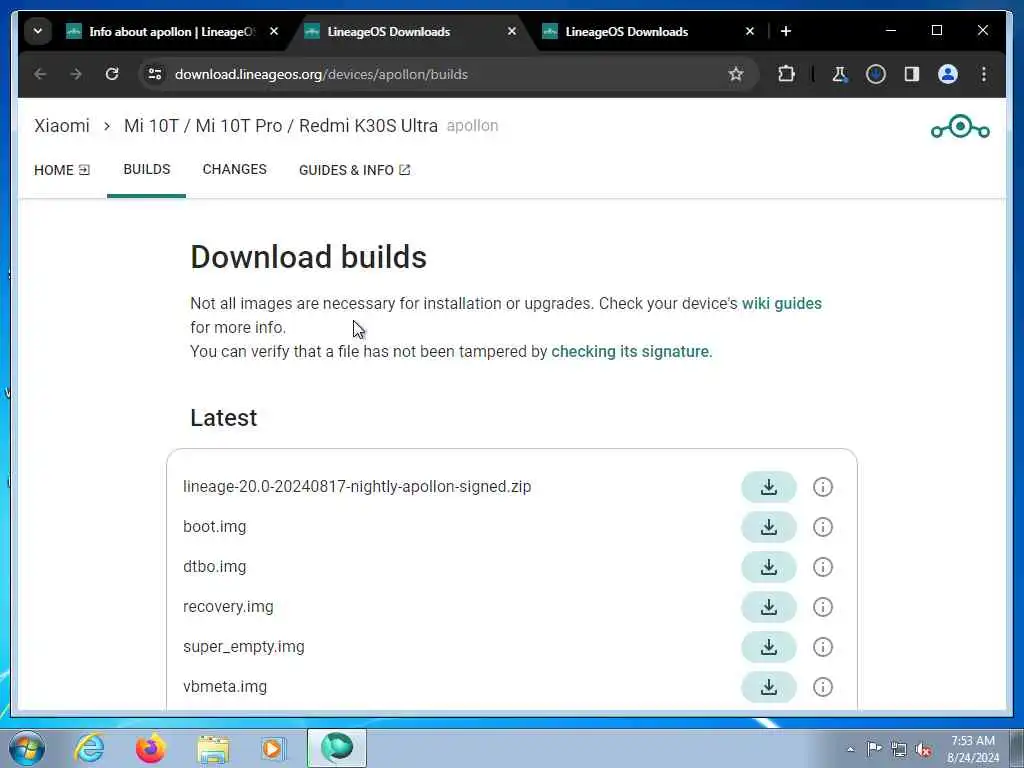The height and width of the screenshot is (768, 1024).
Task: Click the 'dtbo.img' filename text
Action: coord(214,567)
